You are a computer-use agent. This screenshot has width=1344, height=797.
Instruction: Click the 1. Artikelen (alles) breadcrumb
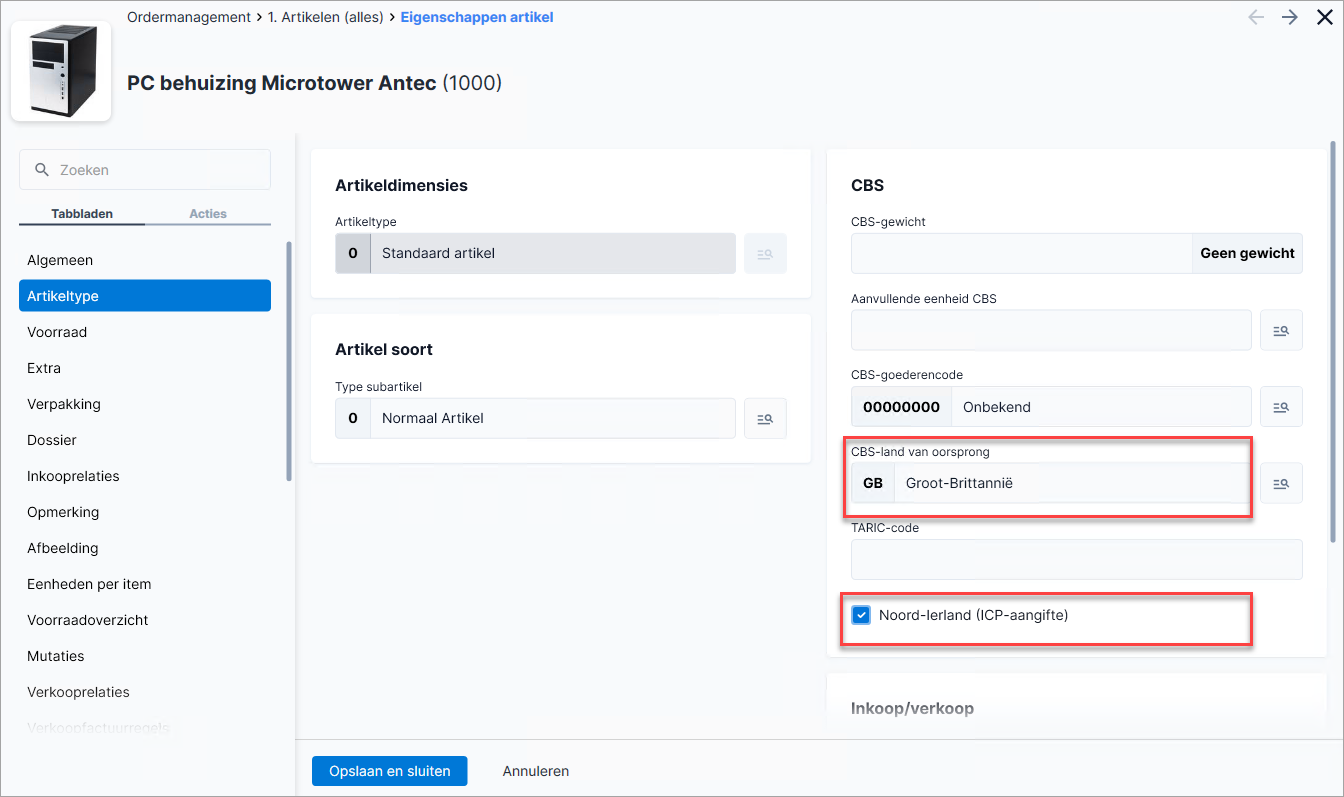[x=325, y=17]
